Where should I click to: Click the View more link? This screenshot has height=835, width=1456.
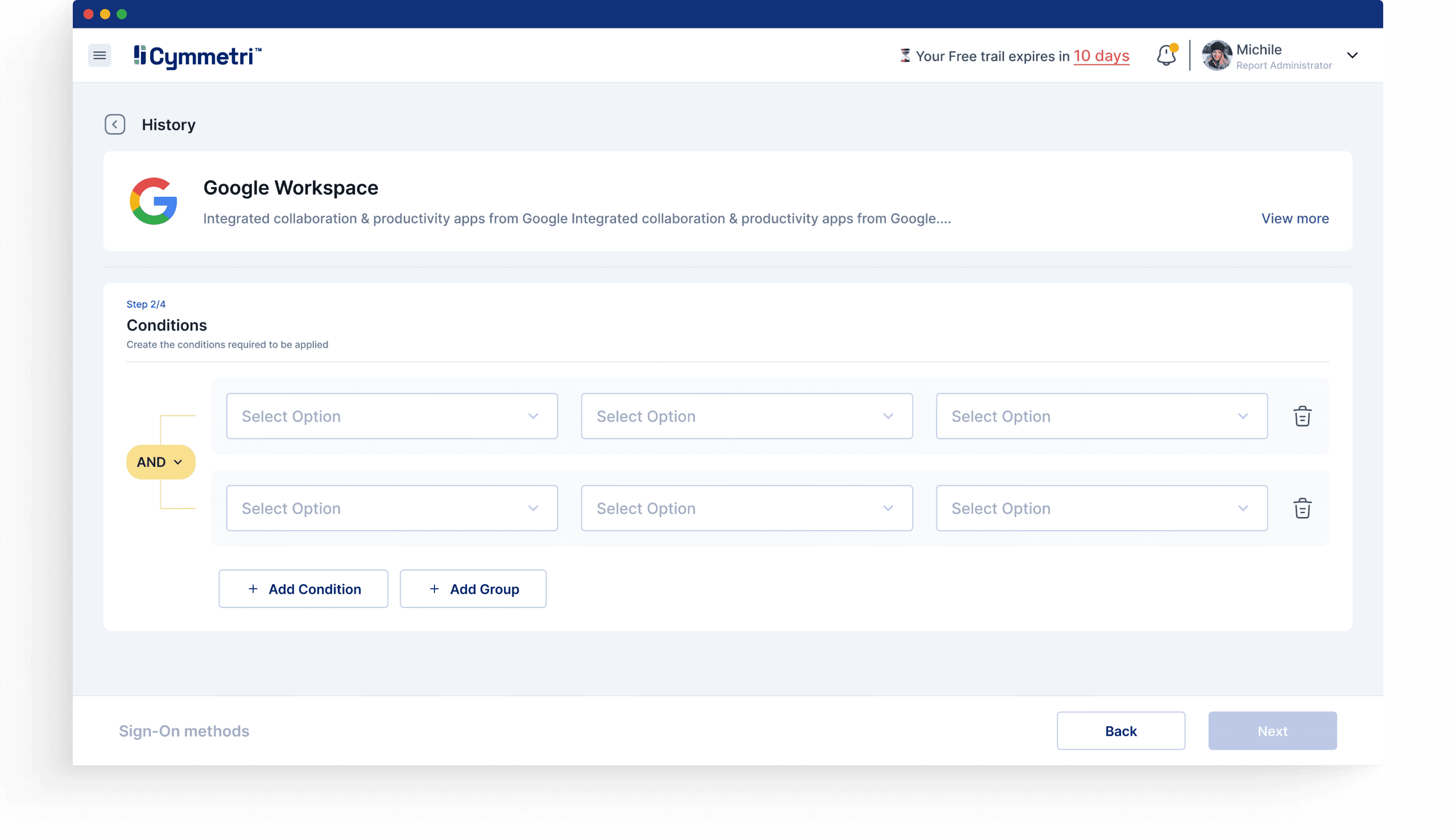(1294, 218)
